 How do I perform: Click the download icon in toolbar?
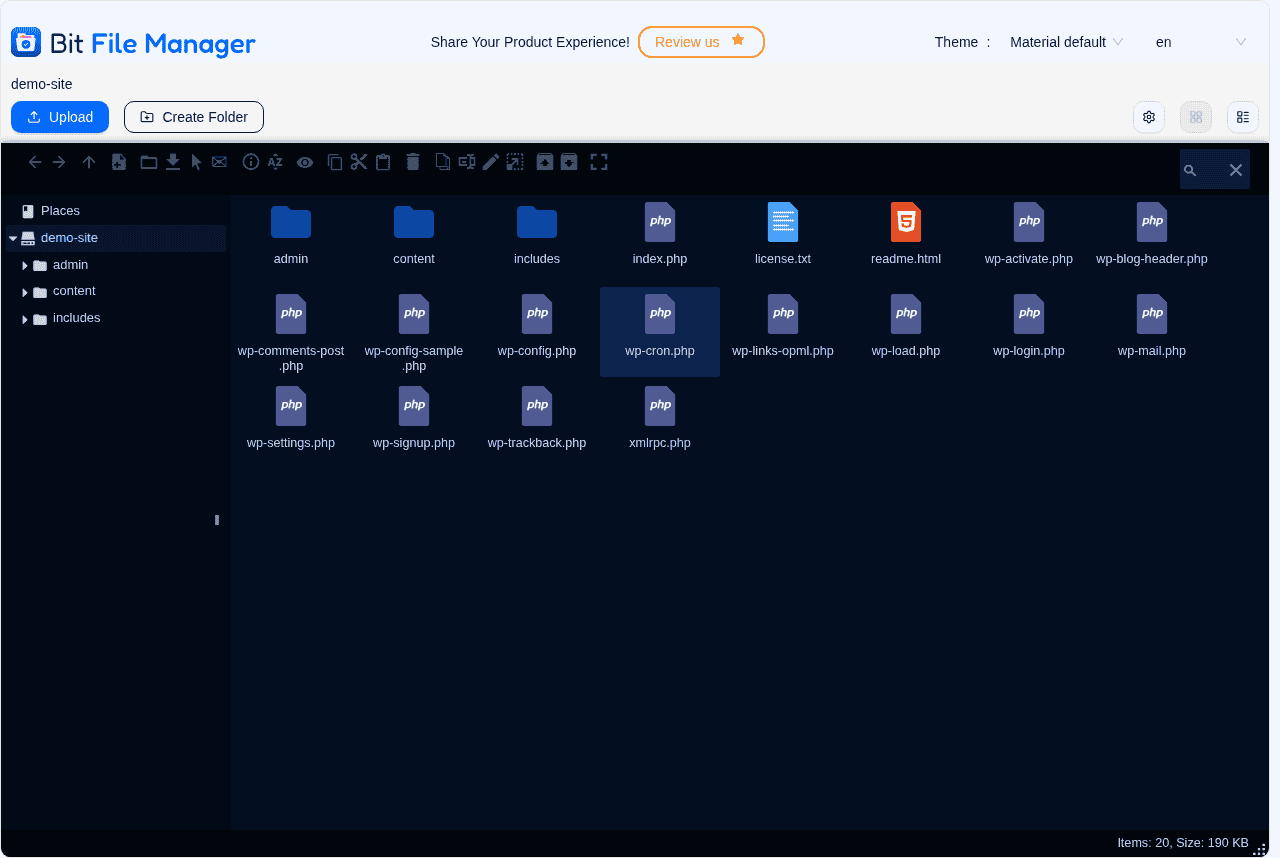[x=173, y=162]
